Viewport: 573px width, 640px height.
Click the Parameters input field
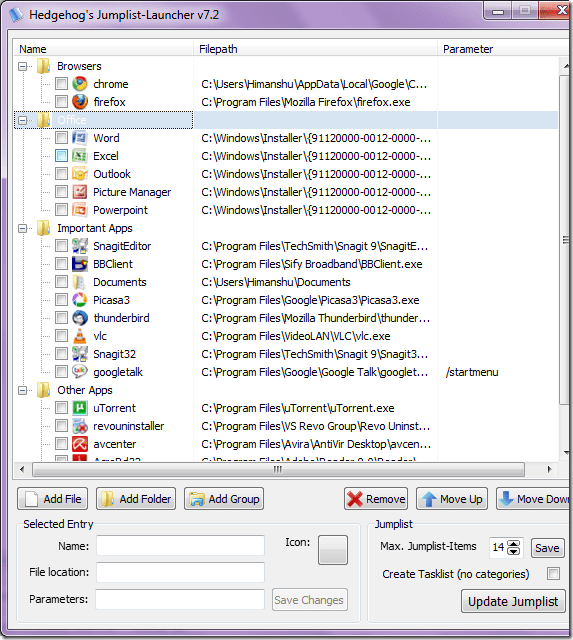[x=180, y=599]
